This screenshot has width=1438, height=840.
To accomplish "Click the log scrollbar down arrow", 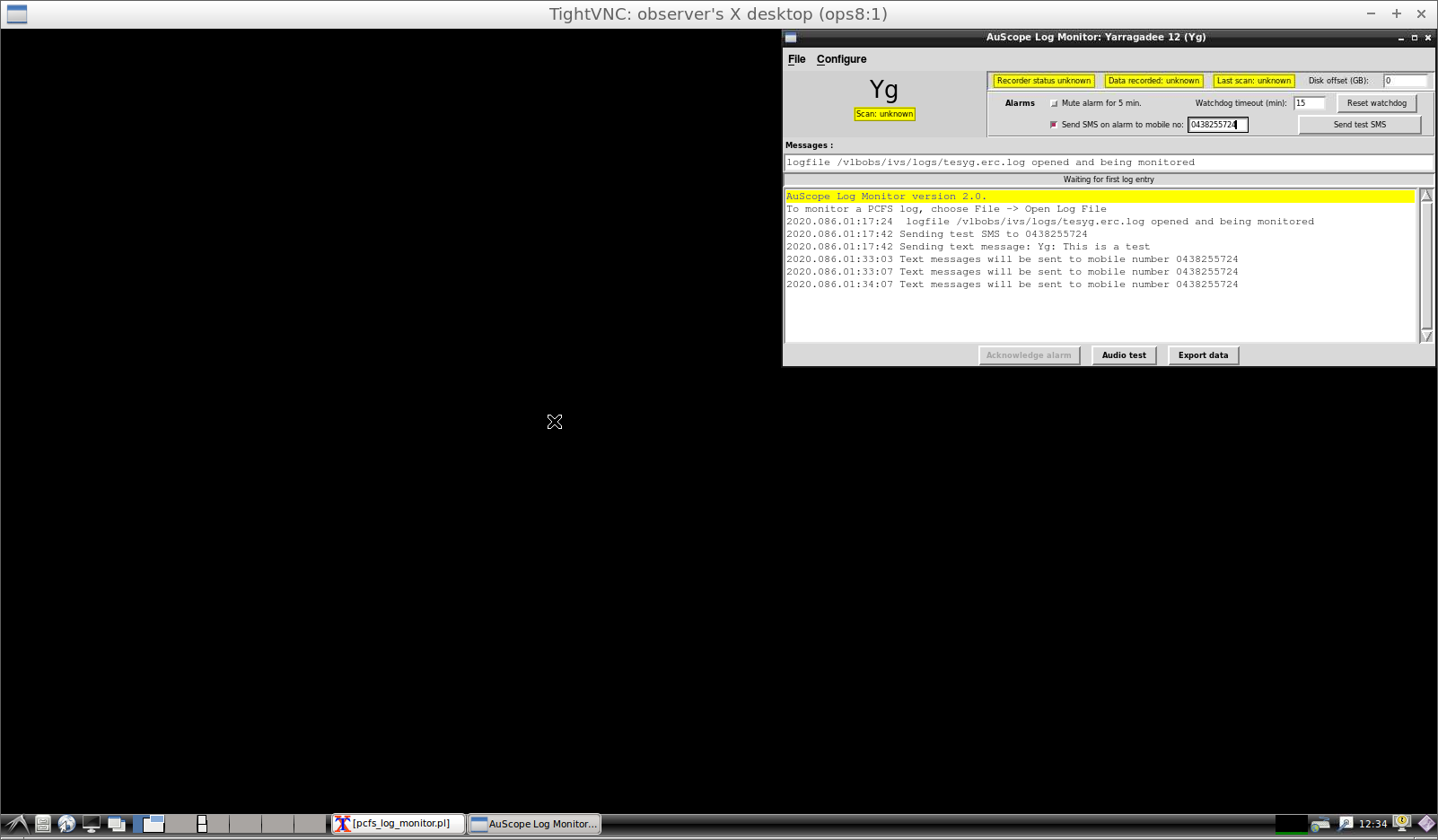I will point(1426,337).
